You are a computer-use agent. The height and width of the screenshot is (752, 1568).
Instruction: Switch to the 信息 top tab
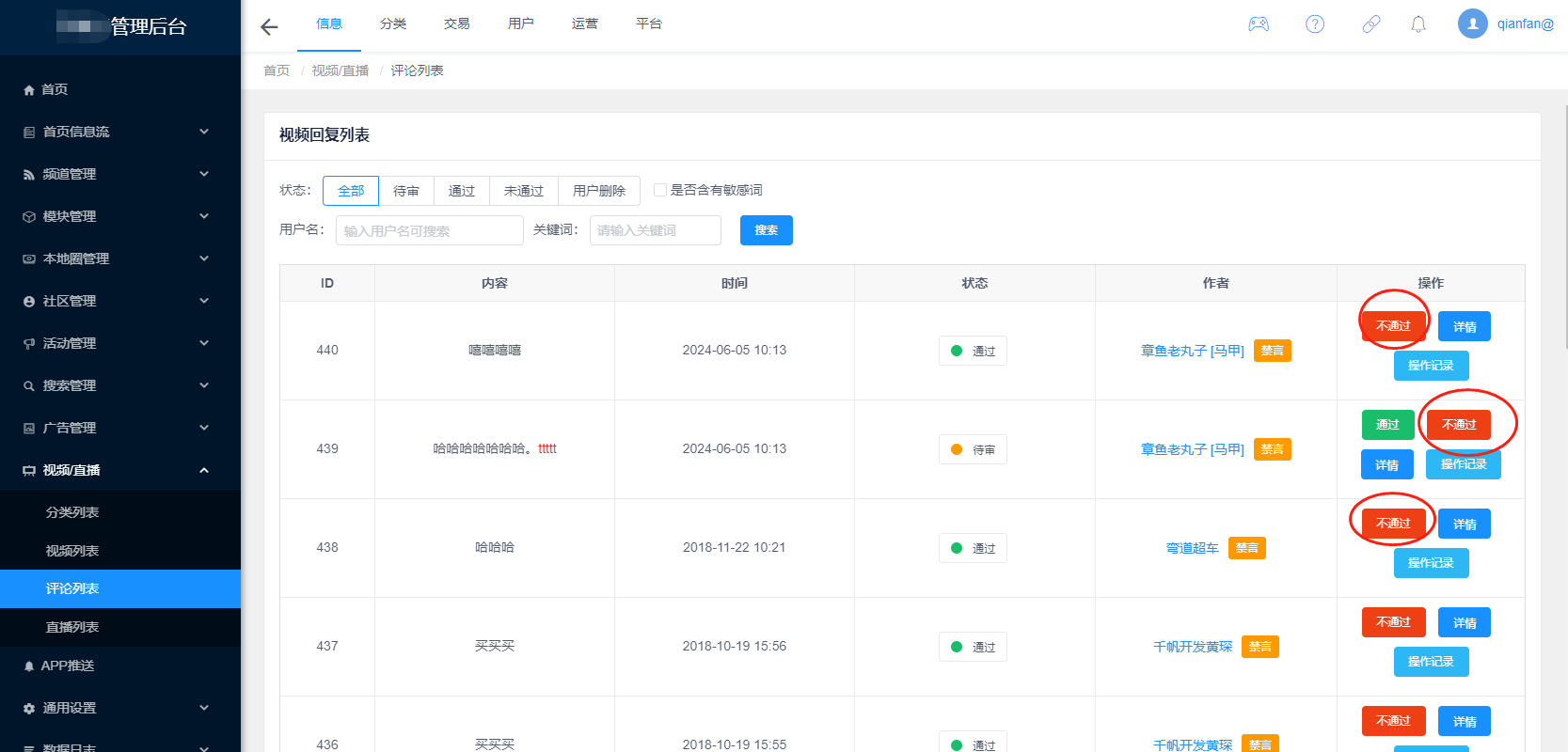point(329,24)
